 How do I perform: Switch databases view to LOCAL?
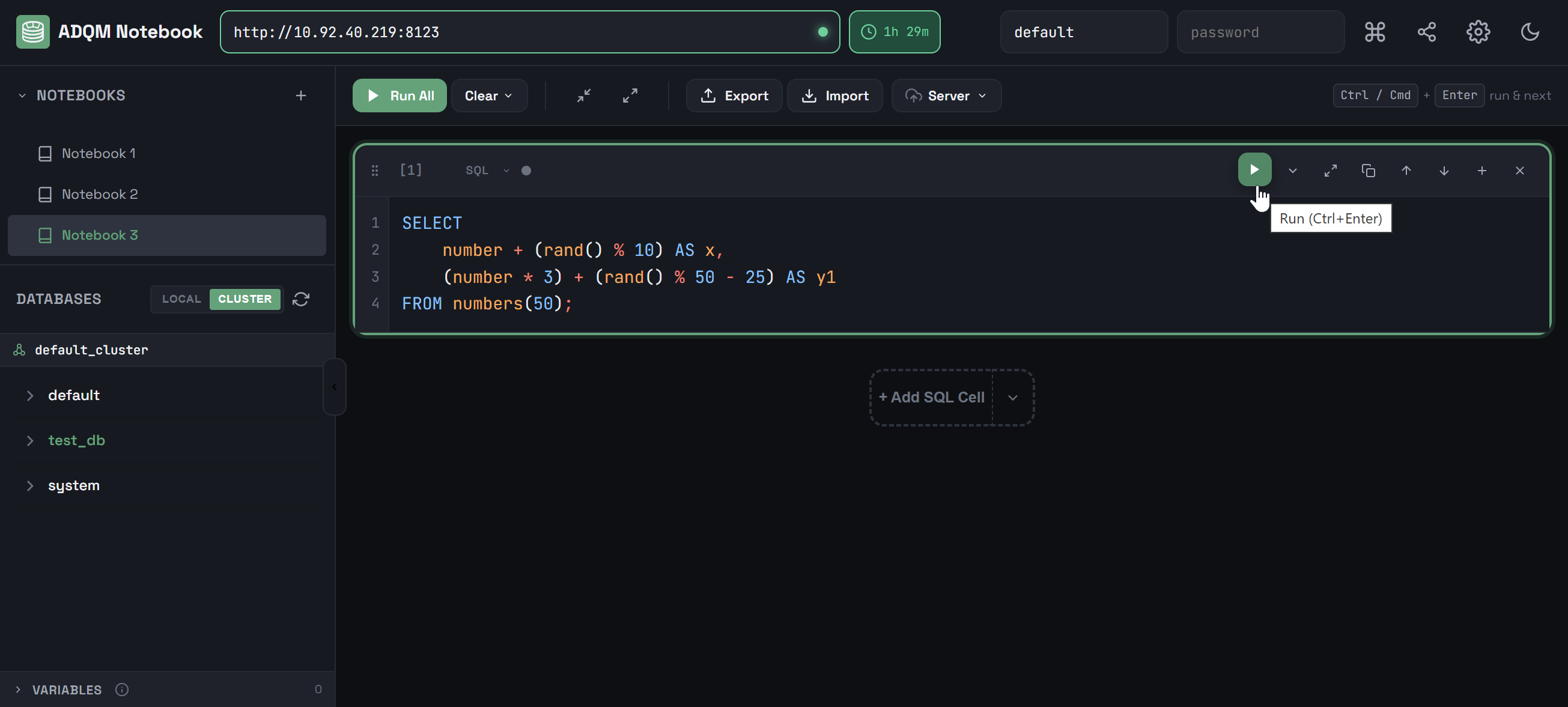point(181,299)
